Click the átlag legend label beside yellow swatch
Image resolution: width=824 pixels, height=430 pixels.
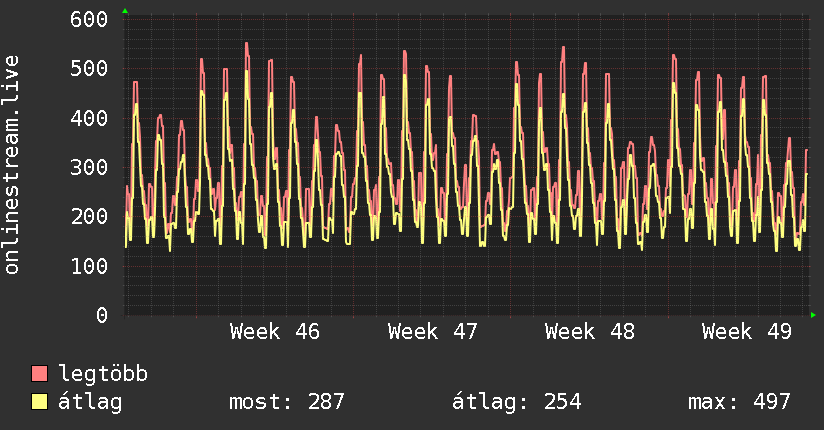coord(90,402)
